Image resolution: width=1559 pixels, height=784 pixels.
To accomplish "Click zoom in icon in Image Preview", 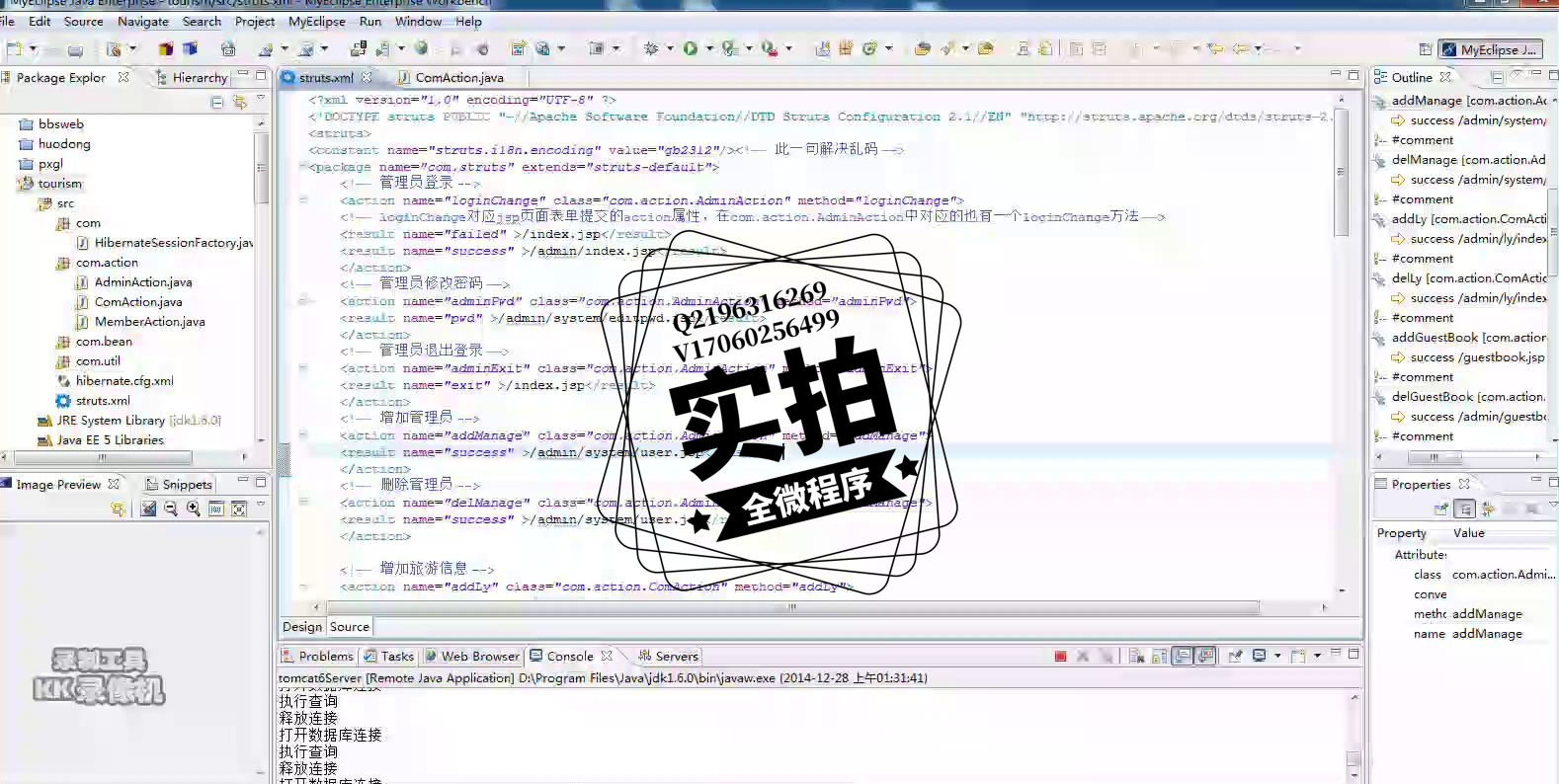I will click(194, 509).
